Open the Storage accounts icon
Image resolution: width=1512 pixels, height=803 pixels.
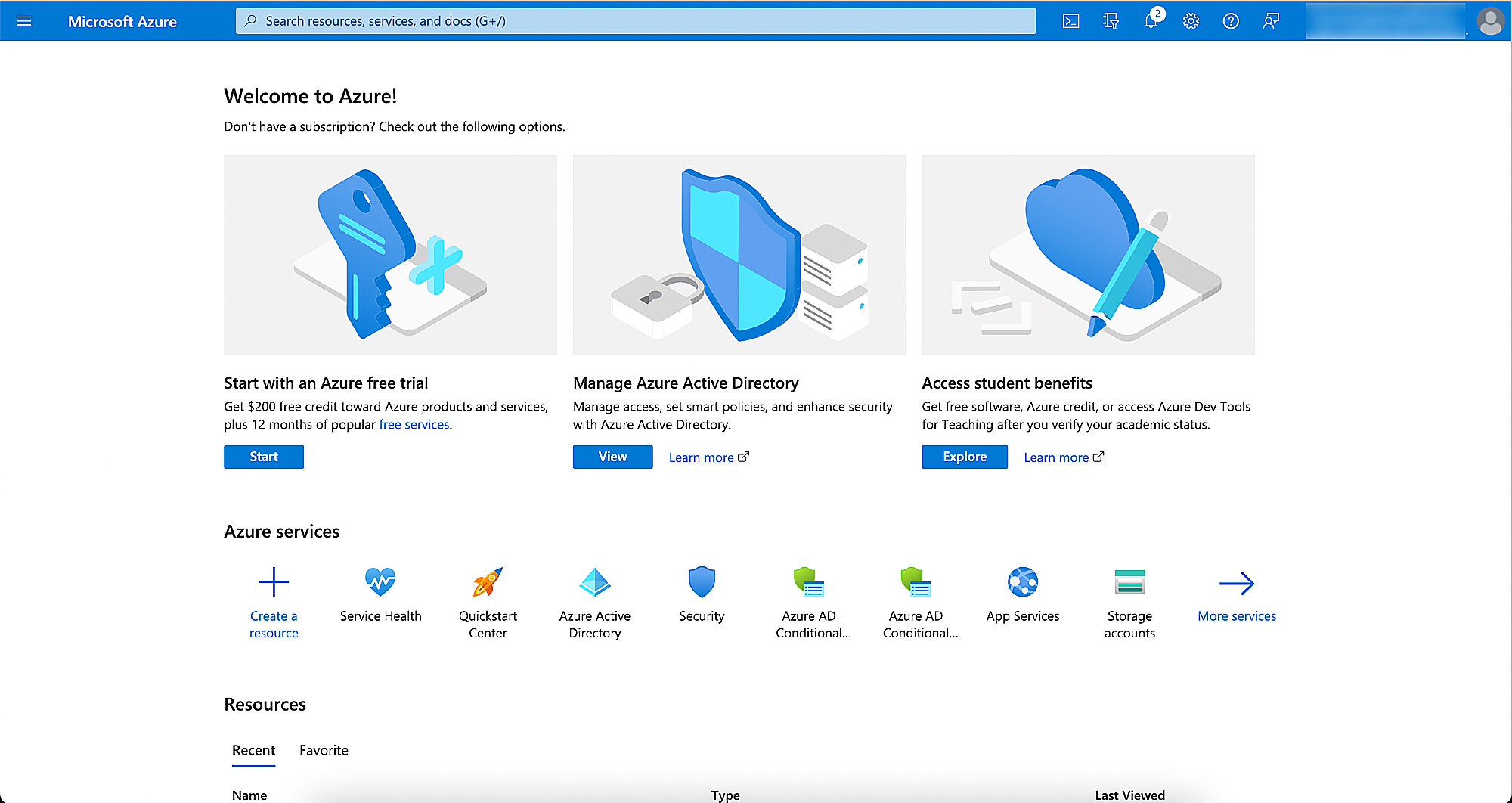point(1129,582)
